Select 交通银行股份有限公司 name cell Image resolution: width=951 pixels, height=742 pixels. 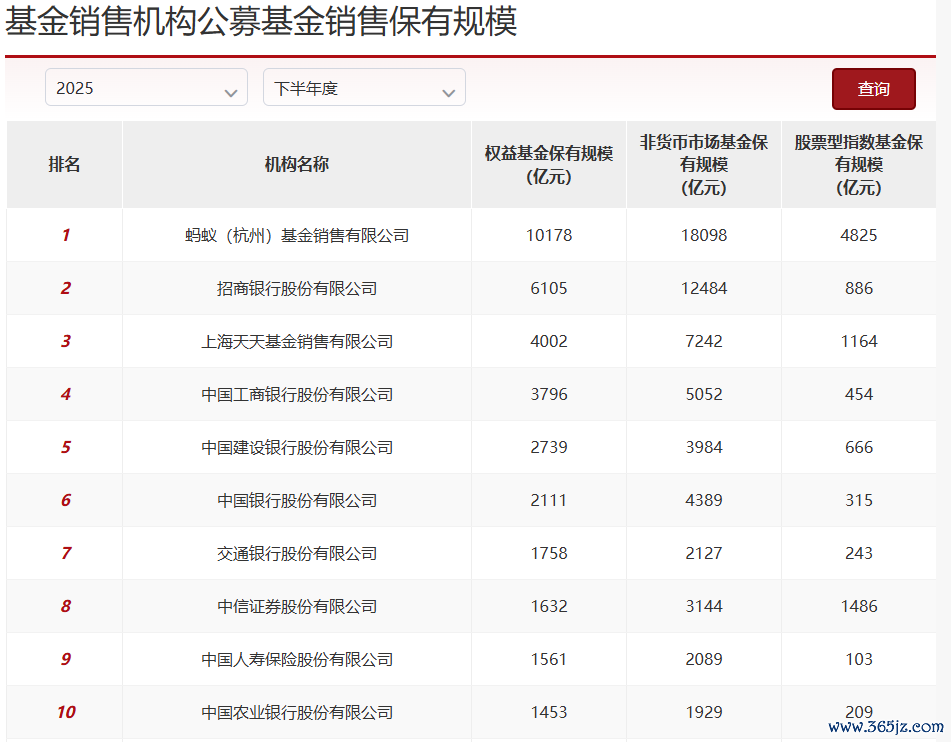297,553
